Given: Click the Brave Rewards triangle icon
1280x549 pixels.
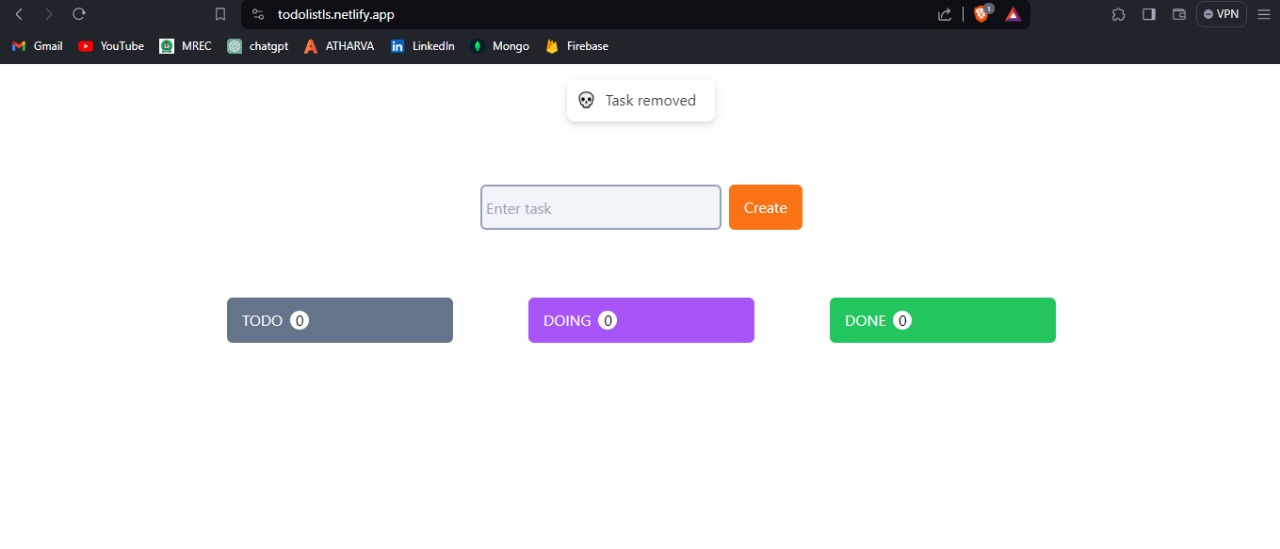Looking at the screenshot, I should 1013,14.
